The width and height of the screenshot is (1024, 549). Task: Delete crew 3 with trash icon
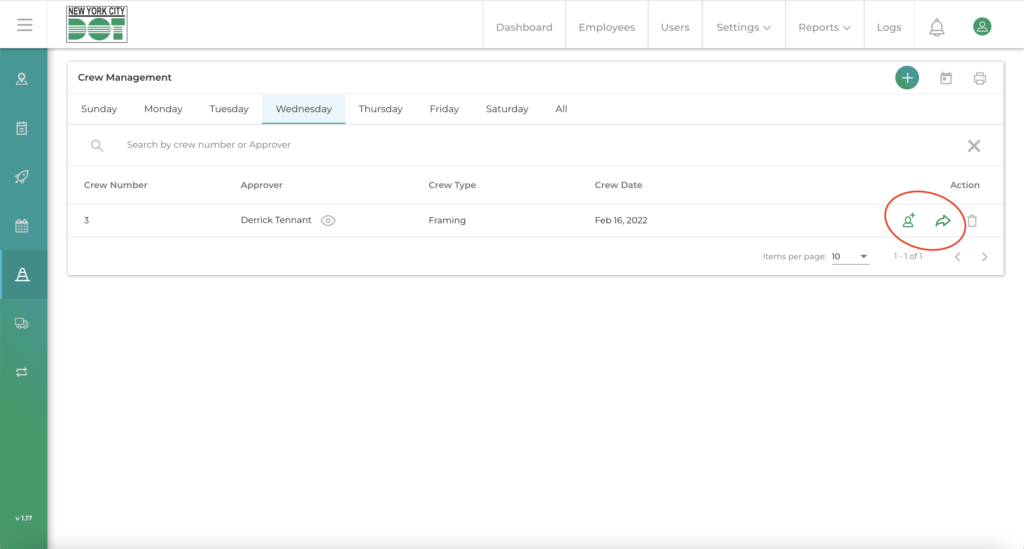(972, 221)
